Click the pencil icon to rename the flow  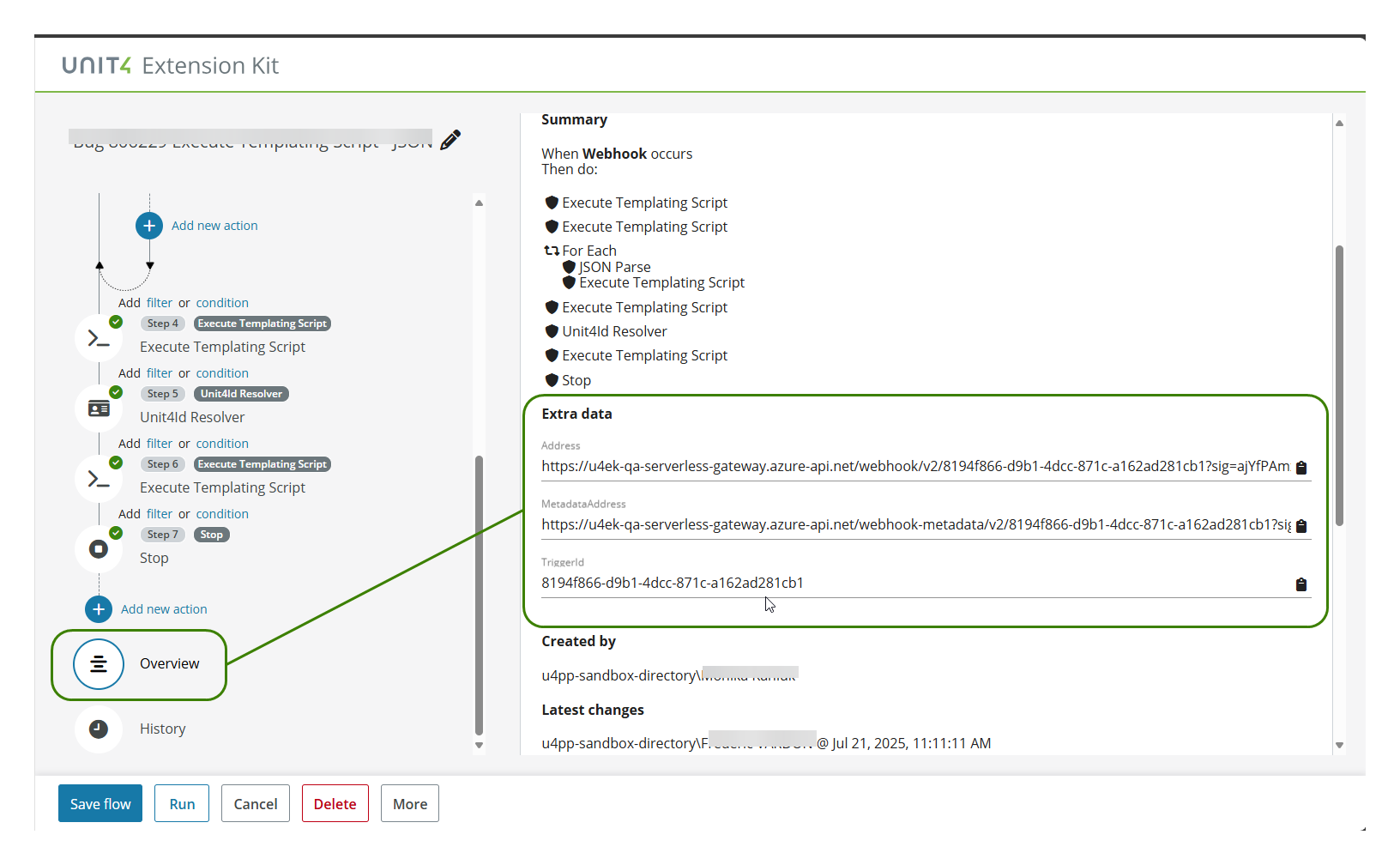point(450,140)
